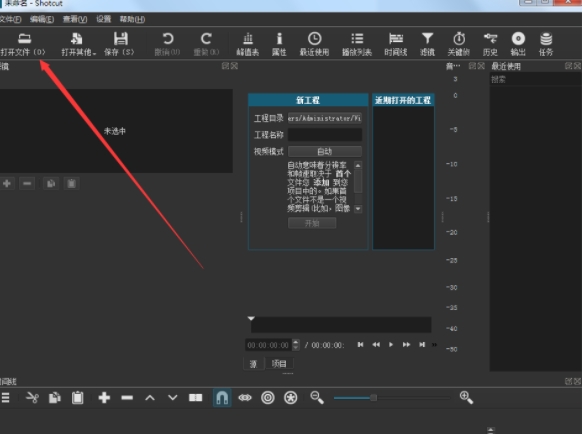Toggle ripple all tracks button
Image resolution: width=582 pixels, height=434 pixels.
(x=290, y=398)
